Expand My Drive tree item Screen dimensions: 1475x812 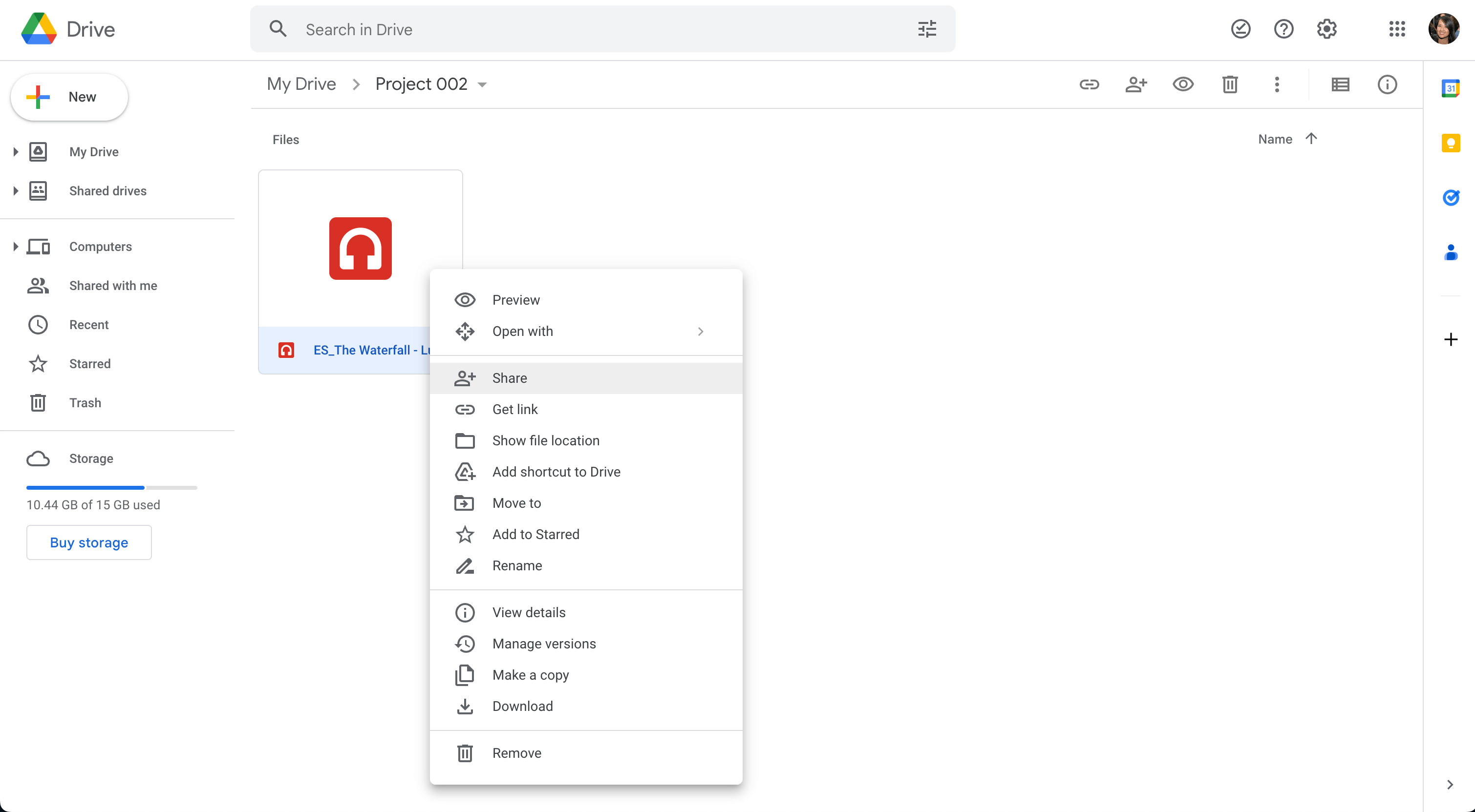(15, 152)
